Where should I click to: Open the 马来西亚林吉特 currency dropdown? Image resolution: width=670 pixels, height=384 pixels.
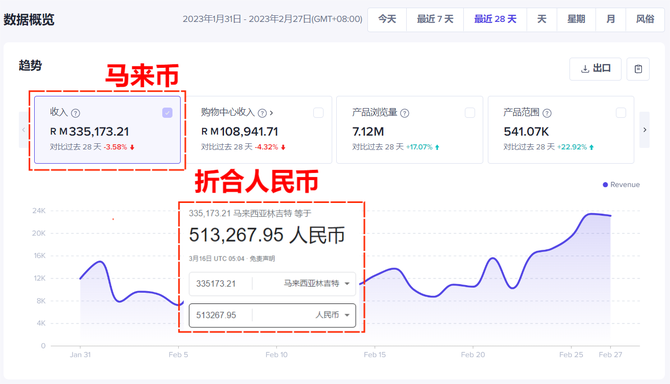pyautogui.click(x=317, y=283)
